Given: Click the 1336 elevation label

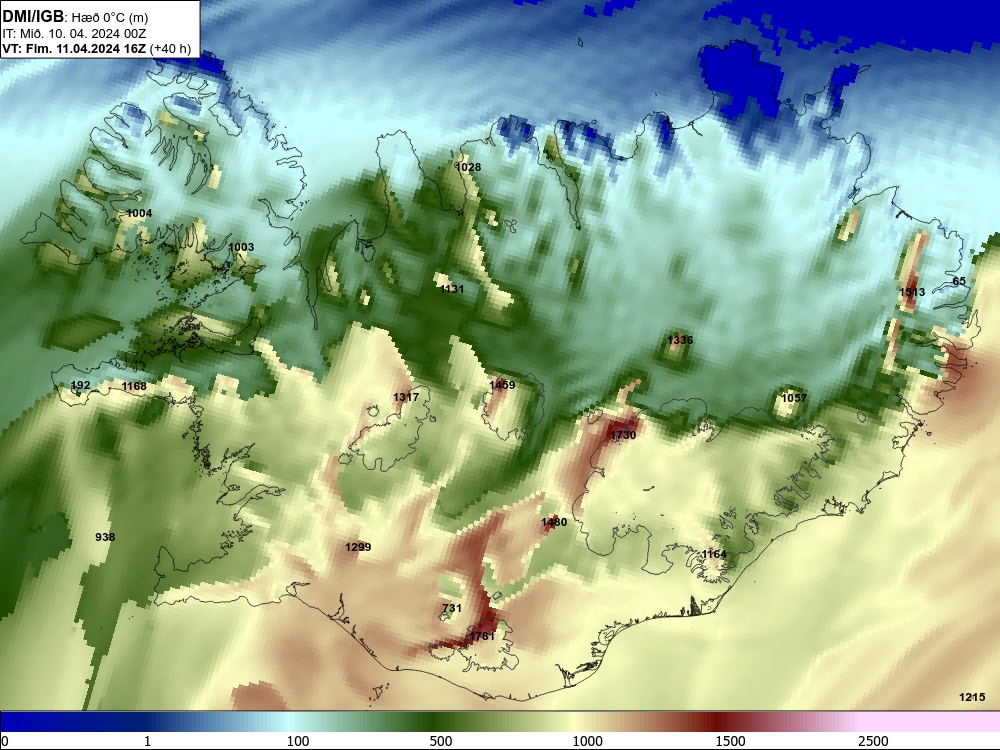Looking at the screenshot, I should pyautogui.click(x=680, y=340).
